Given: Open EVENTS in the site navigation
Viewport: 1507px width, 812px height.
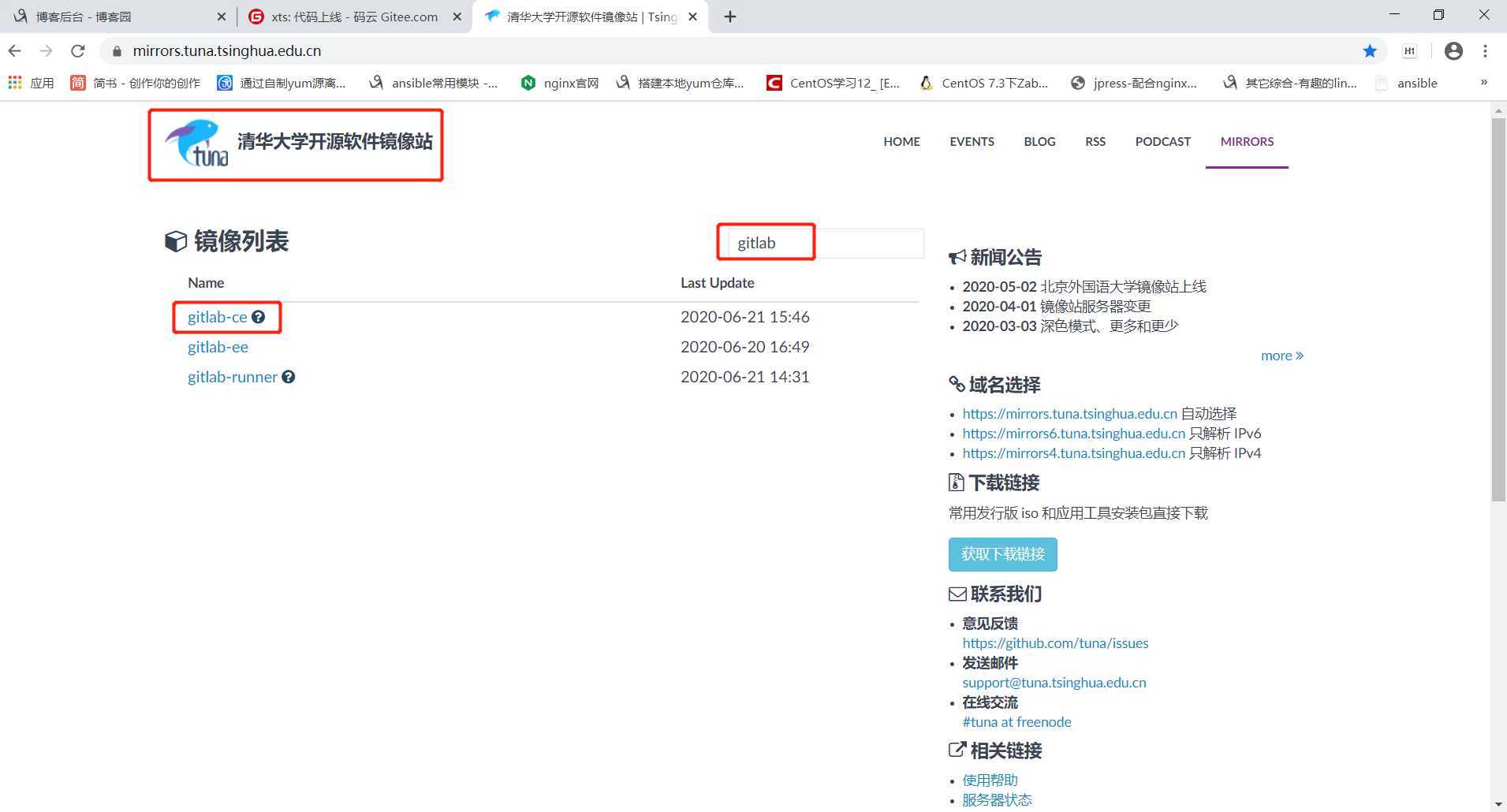Looking at the screenshot, I should coord(972,142).
